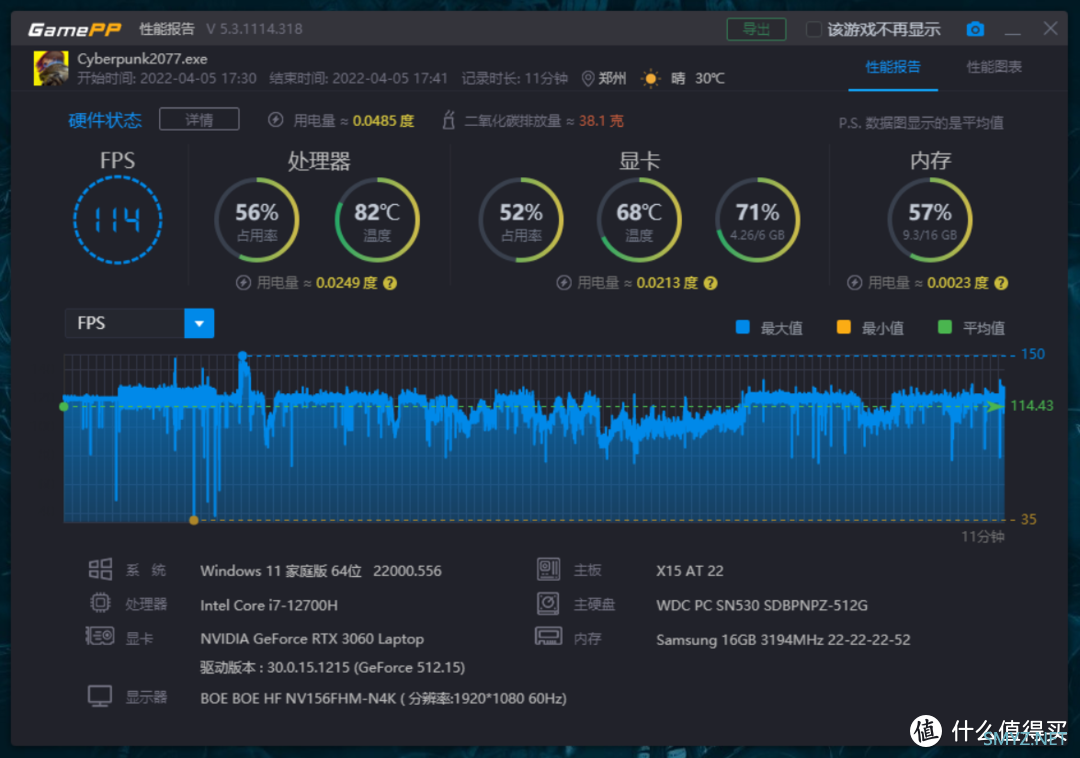Screen dimensions: 1080x758
Task: Click the X15 AT 22 motherboard text
Action: [689, 571]
